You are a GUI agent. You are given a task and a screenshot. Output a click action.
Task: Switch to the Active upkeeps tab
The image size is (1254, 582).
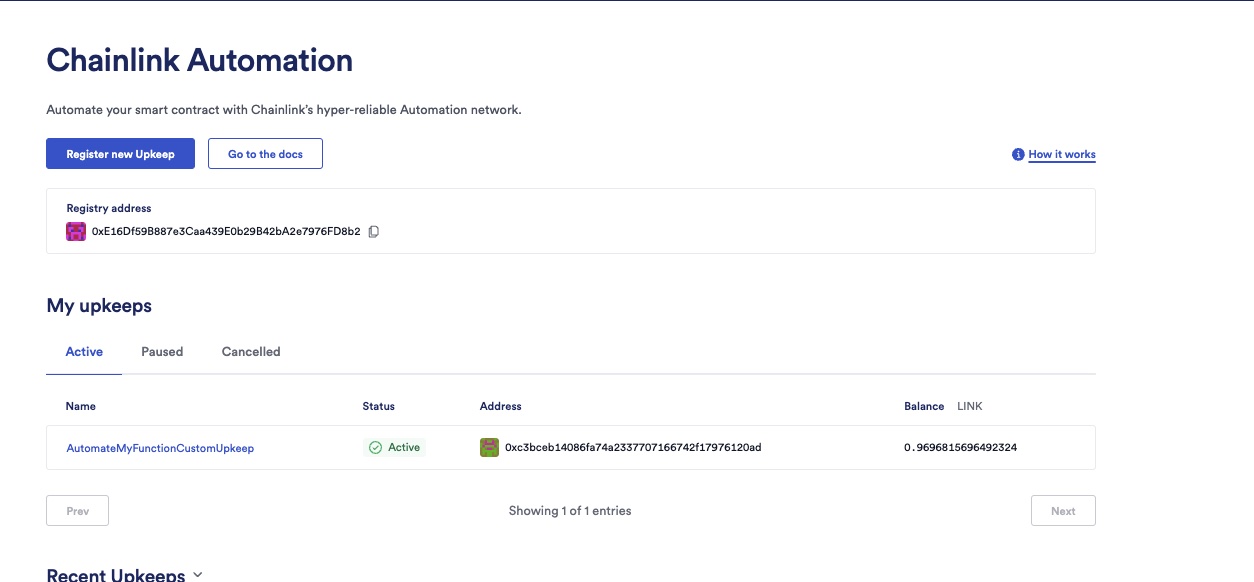(84, 352)
